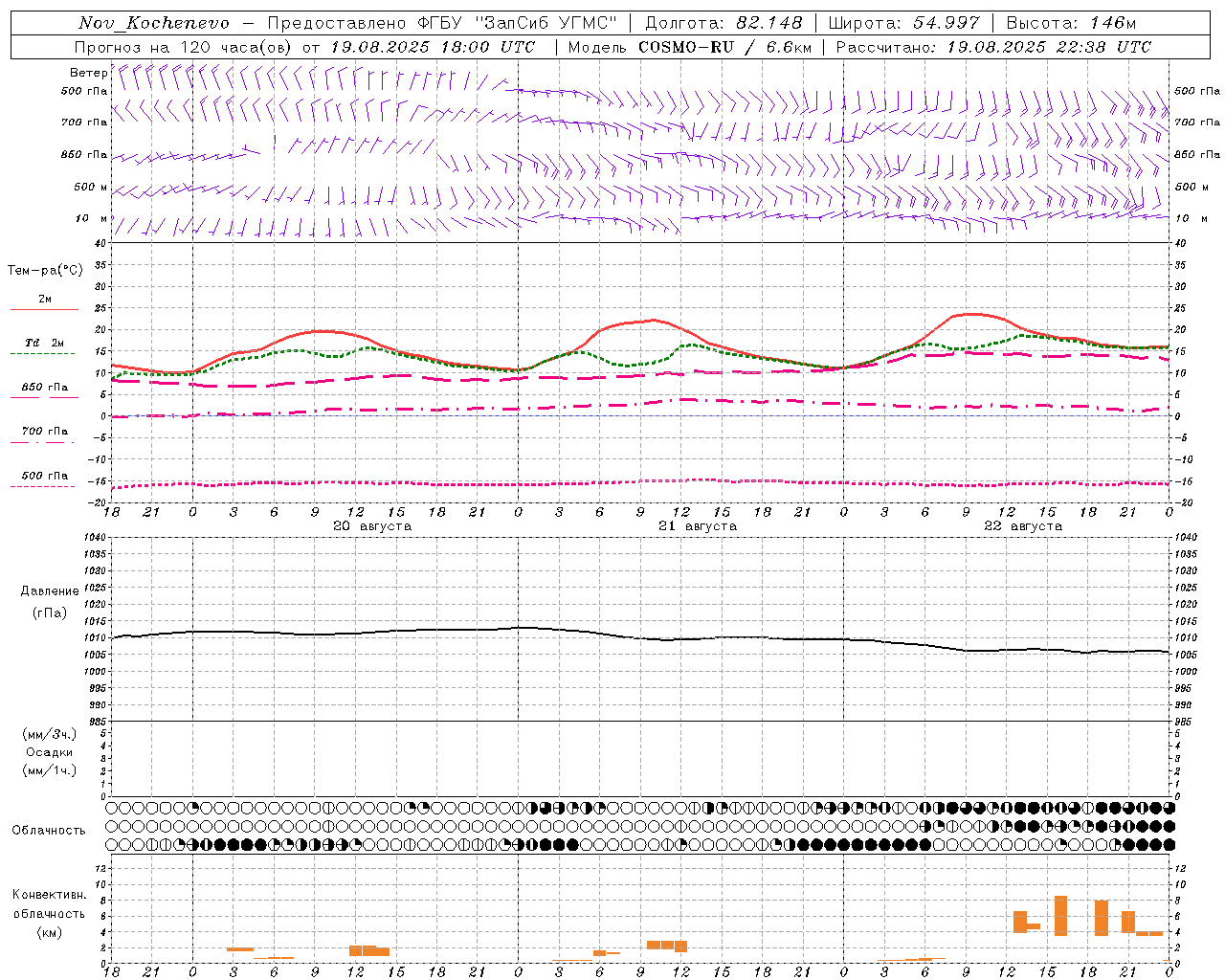Click the 20 августа date label
The width and height of the screenshot is (1225, 980).
(x=372, y=526)
